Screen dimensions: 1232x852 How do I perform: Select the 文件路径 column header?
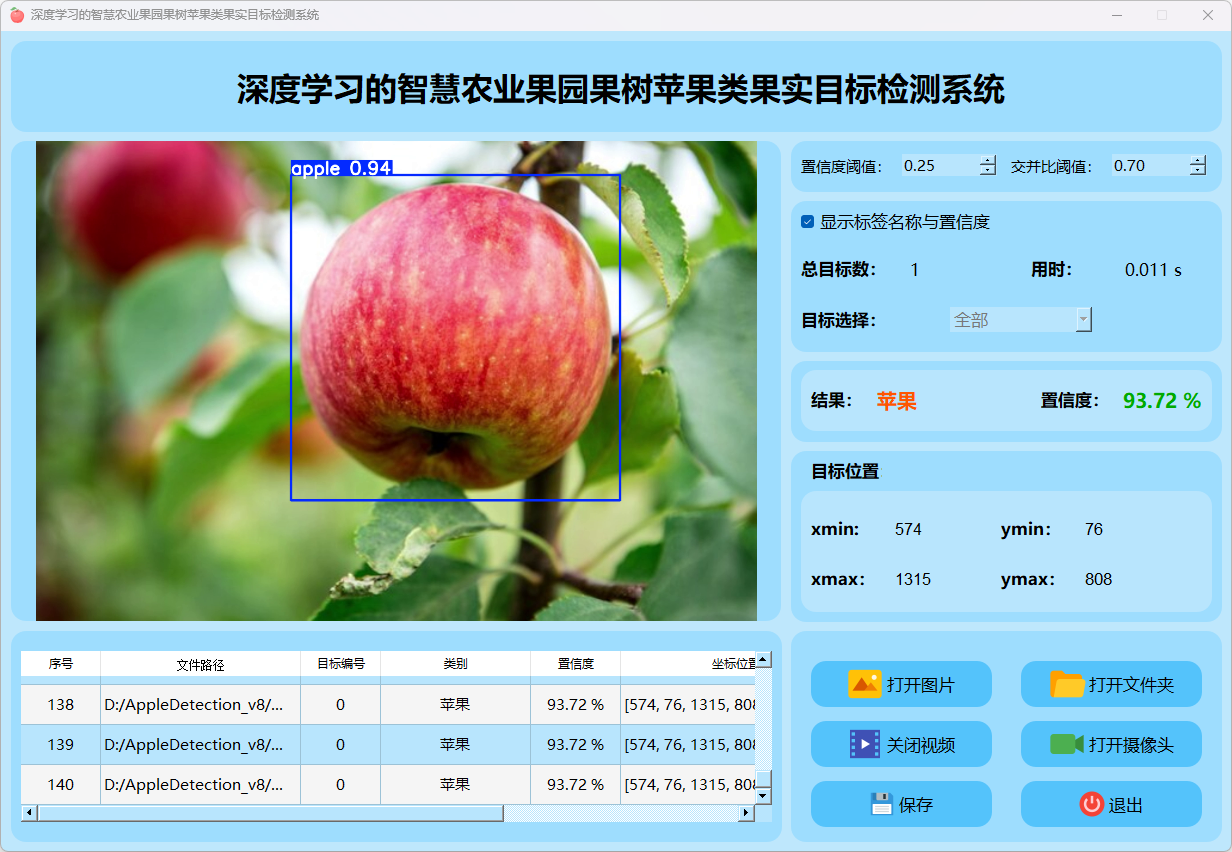coord(200,664)
